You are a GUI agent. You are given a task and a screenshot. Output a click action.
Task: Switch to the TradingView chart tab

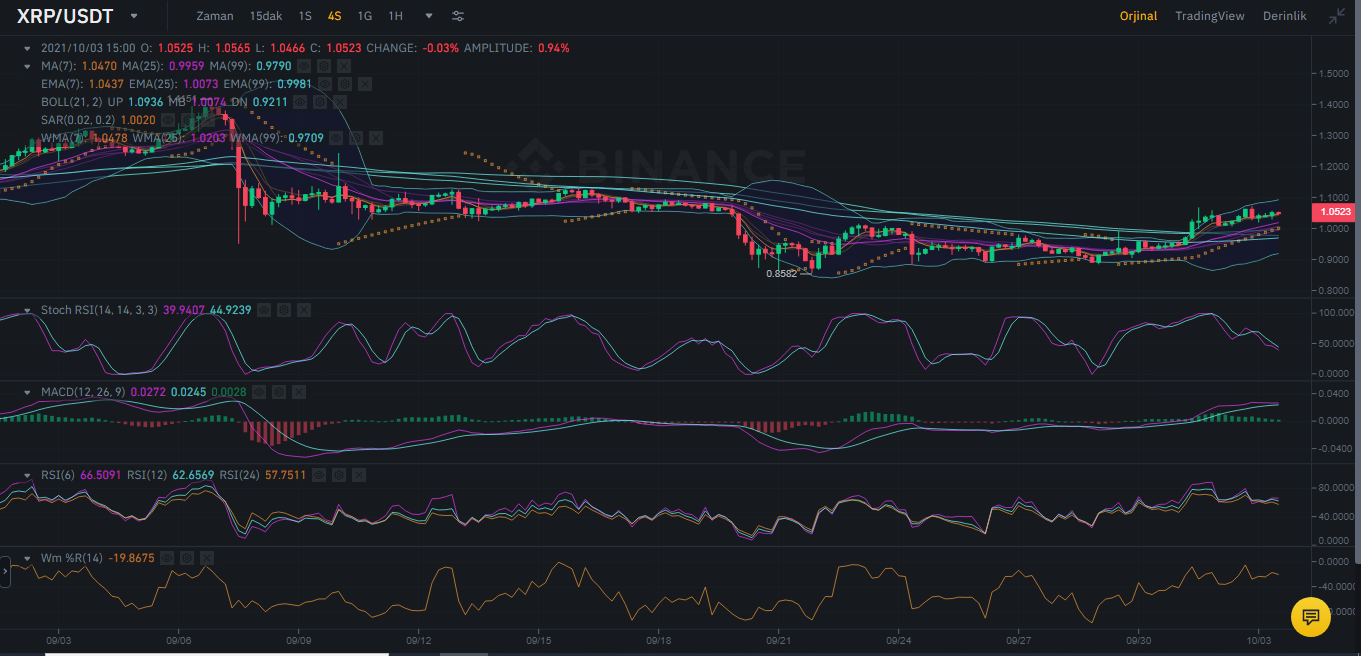pyautogui.click(x=1209, y=16)
